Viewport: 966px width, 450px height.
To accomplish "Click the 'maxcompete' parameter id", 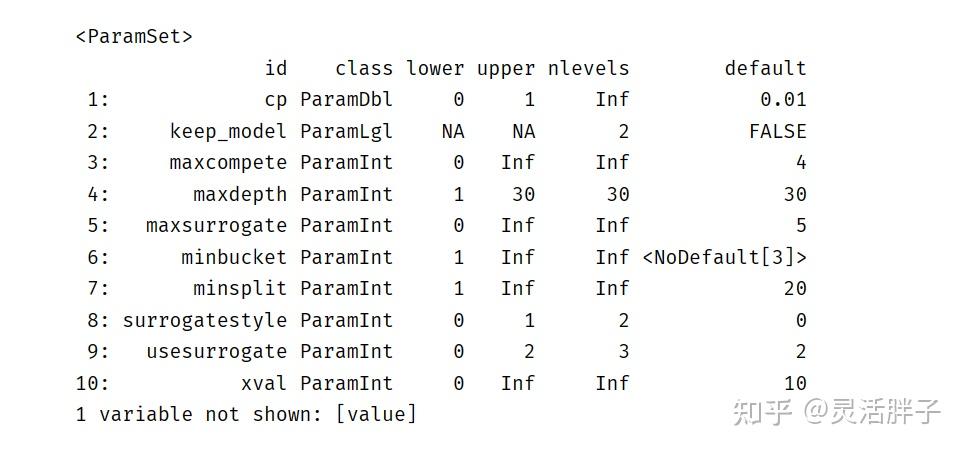I will pyautogui.click(x=229, y=163).
